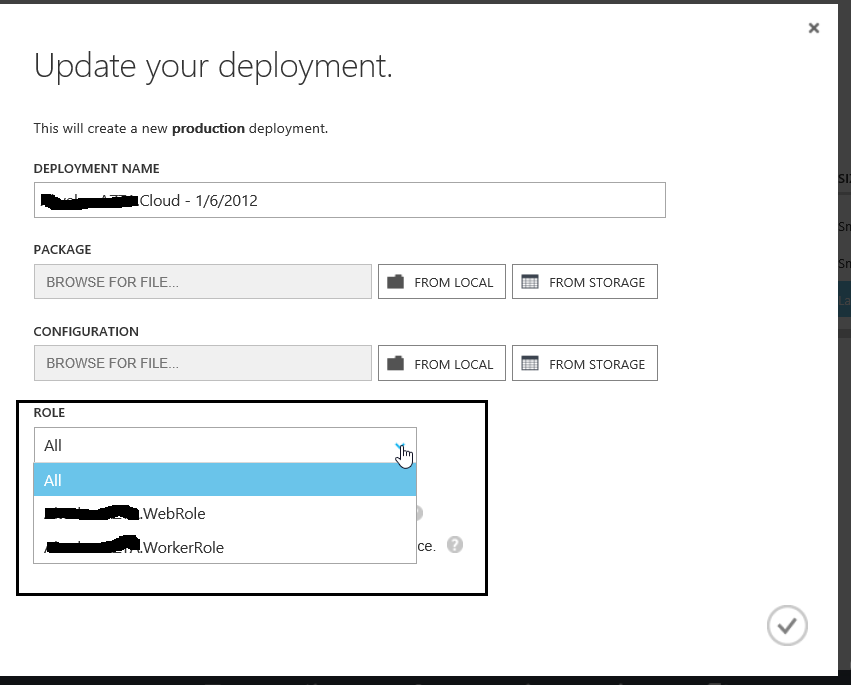Click the Configuration browse for file field
The width and height of the screenshot is (851, 685).
click(203, 363)
